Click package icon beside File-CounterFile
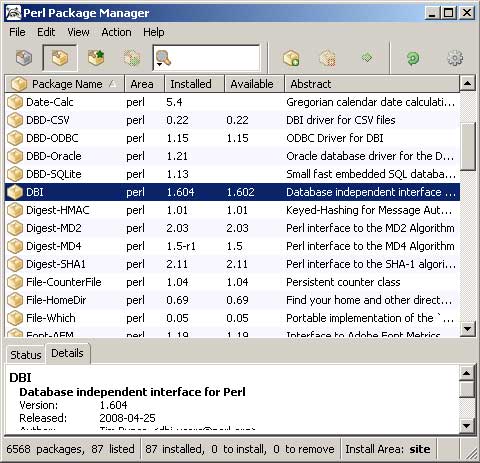Image resolution: width=480 pixels, height=463 pixels. pyautogui.click(x=15, y=282)
